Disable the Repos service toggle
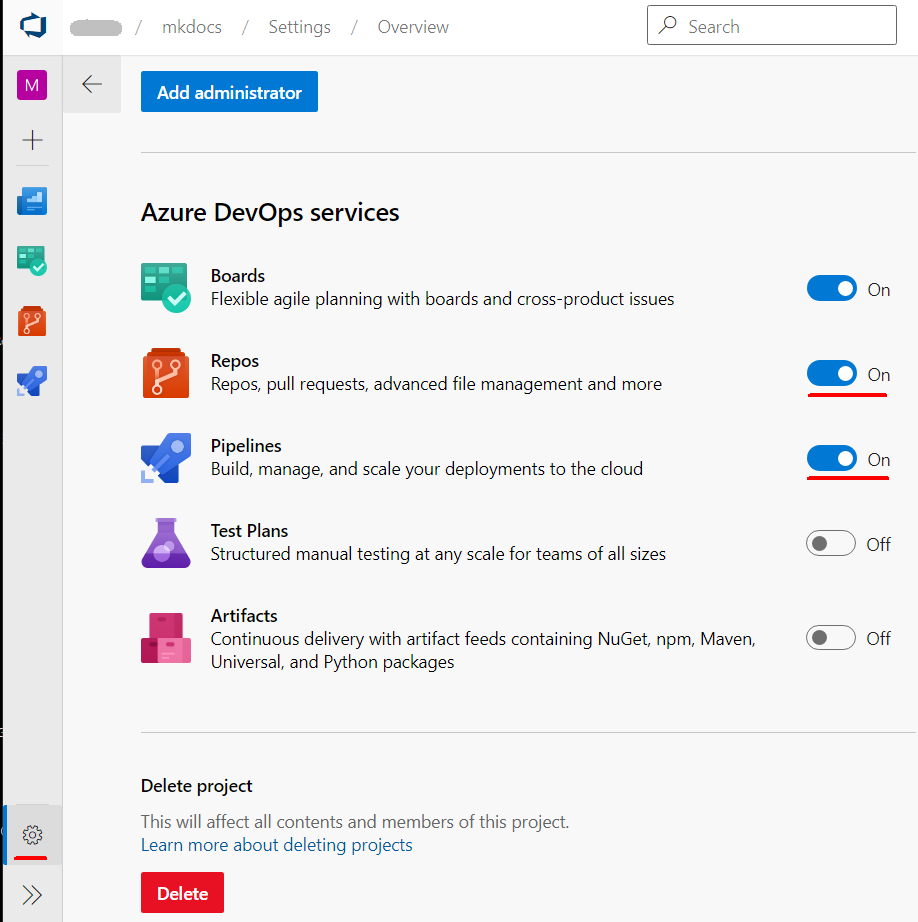Image resolution: width=918 pixels, height=922 pixels. (x=832, y=374)
